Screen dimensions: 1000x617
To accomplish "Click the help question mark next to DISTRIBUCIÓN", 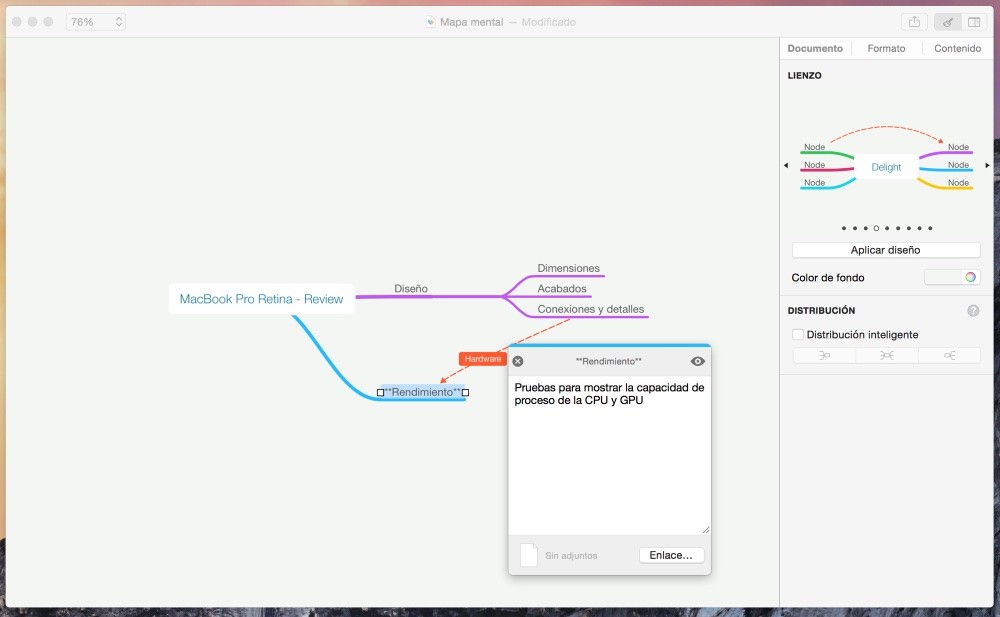I will (974, 310).
